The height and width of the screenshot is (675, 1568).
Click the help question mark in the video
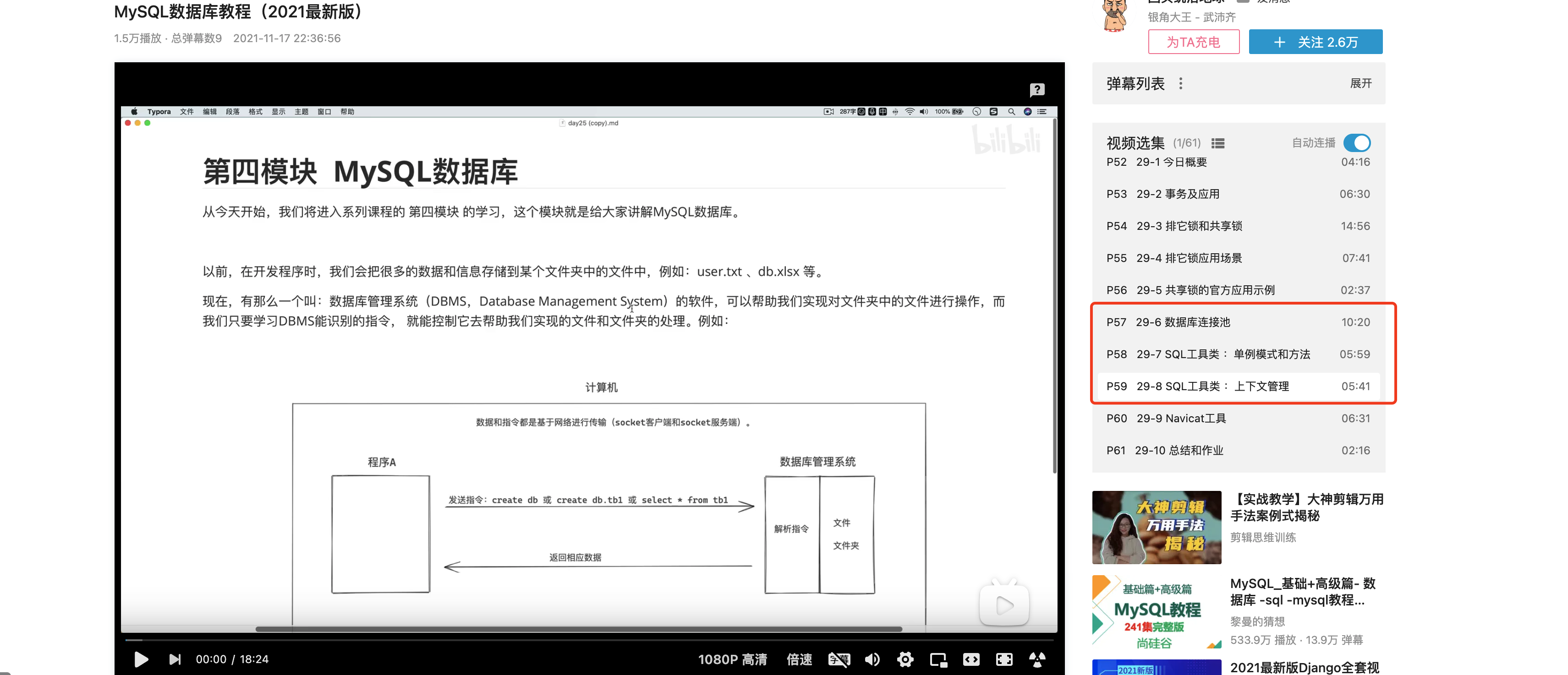1037,90
